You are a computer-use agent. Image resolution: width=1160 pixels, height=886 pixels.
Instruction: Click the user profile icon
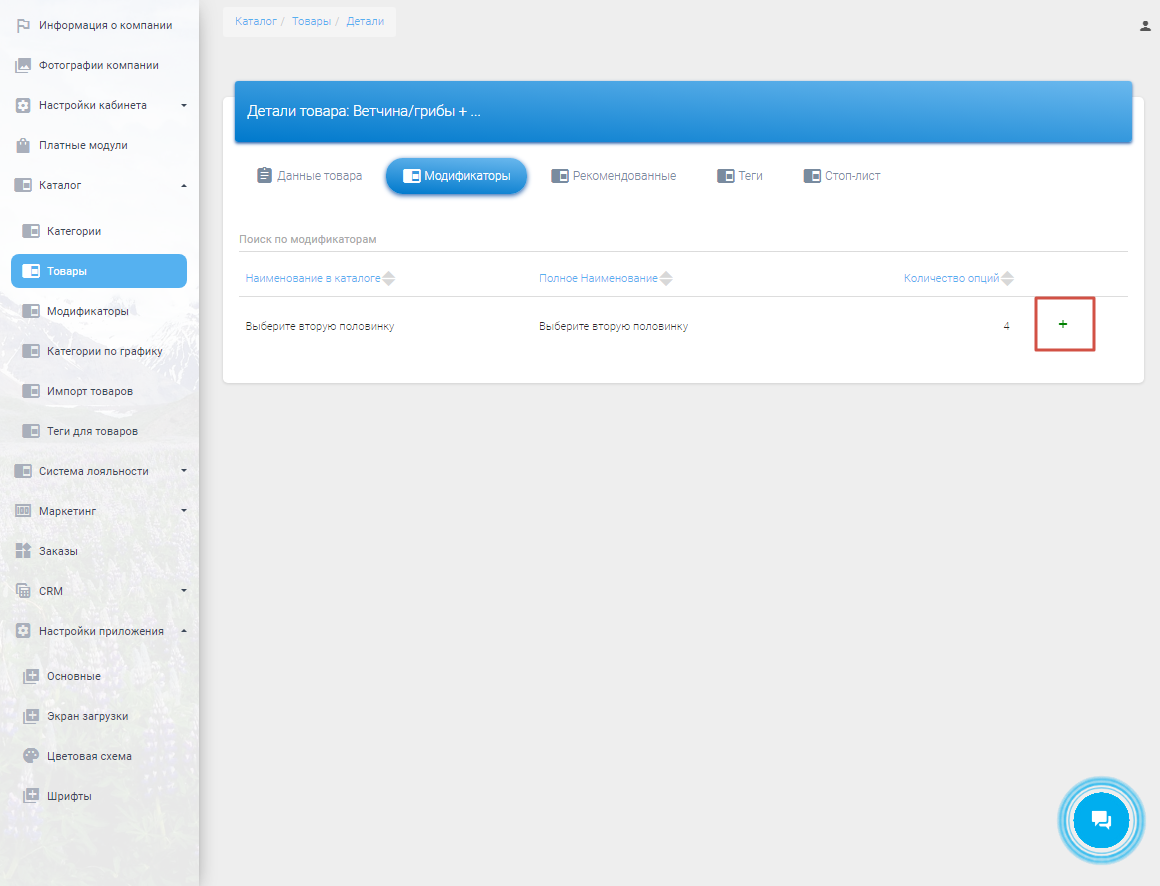coord(1145,27)
